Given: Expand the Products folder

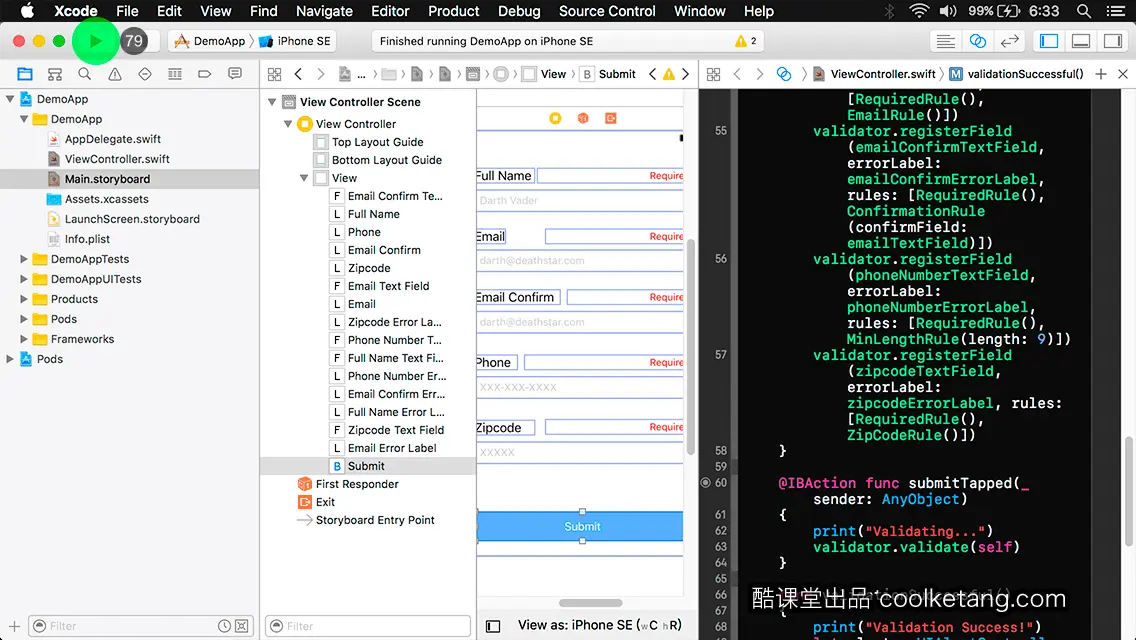Looking at the screenshot, I should [24, 299].
